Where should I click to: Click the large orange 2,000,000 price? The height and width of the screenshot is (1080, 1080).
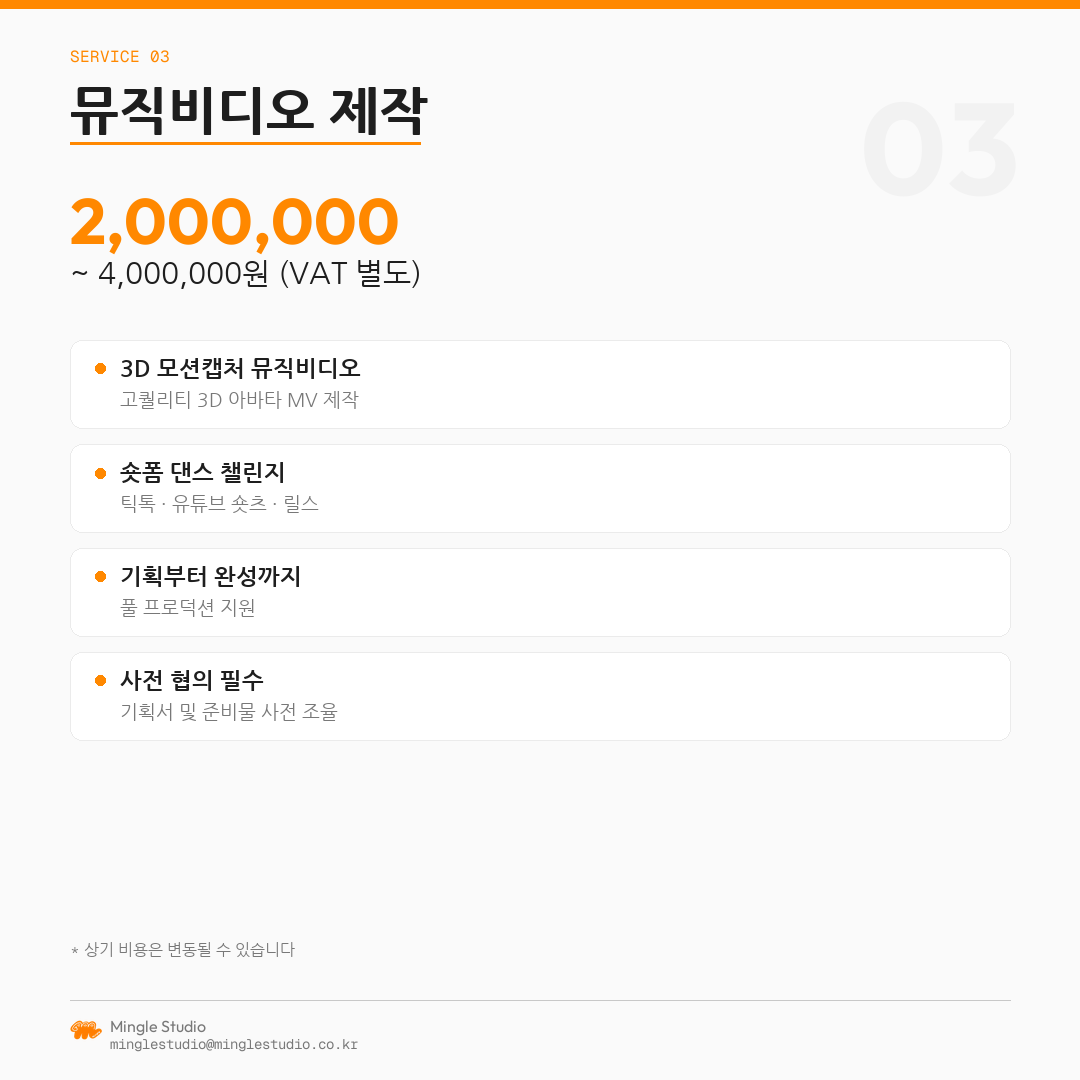(234, 222)
